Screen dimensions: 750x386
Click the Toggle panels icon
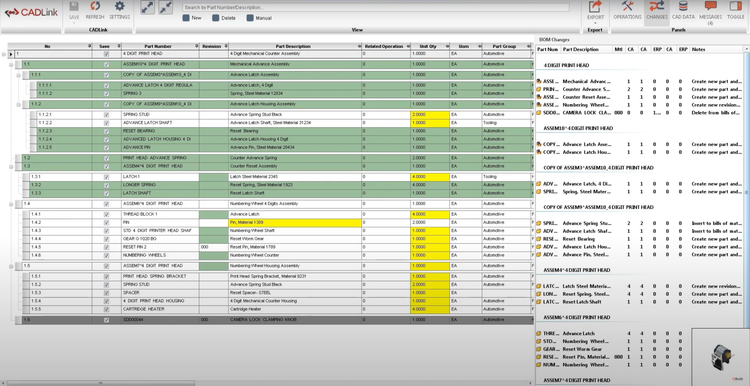(736, 7)
